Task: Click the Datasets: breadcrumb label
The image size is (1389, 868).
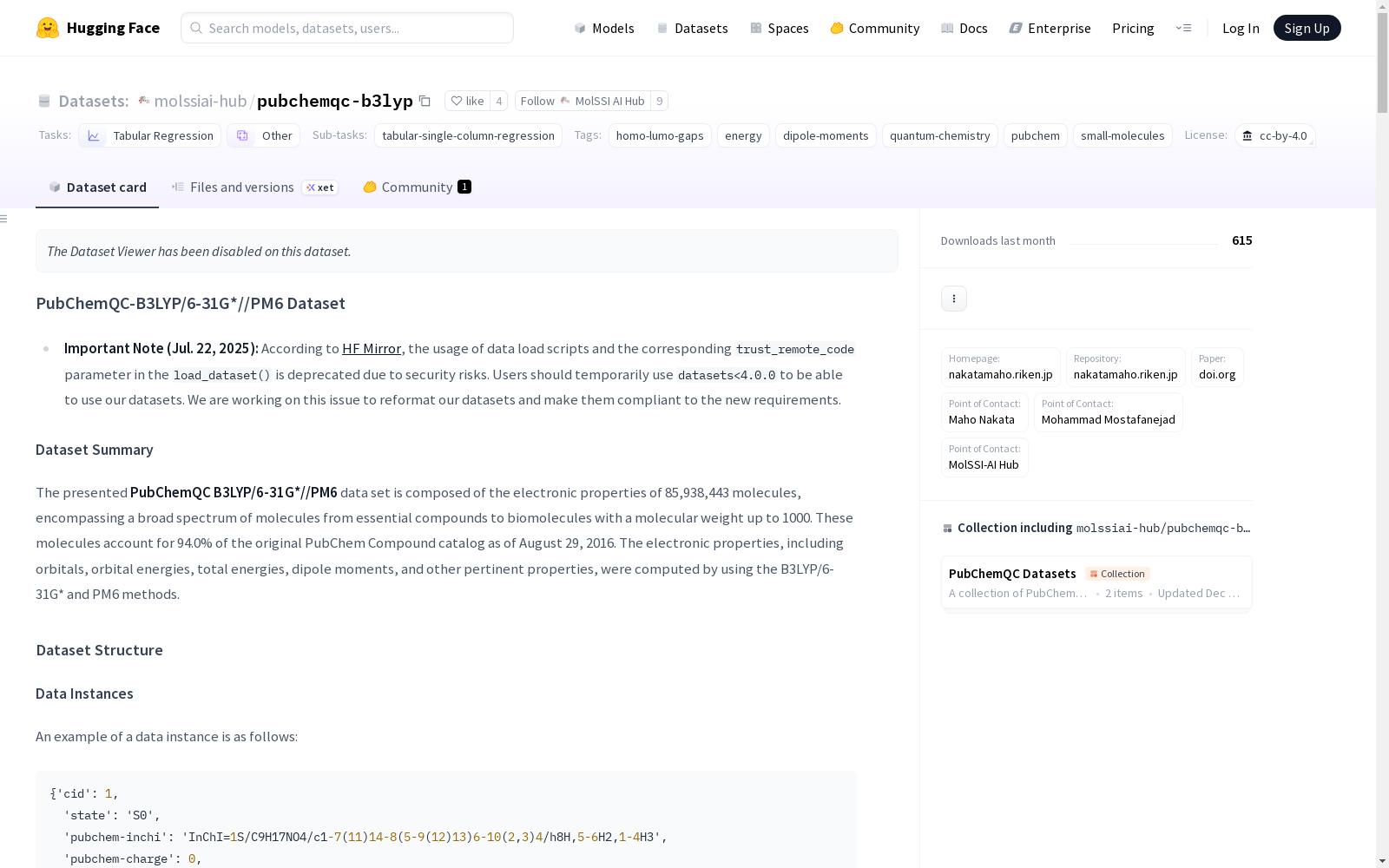Action: pos(94,101)
